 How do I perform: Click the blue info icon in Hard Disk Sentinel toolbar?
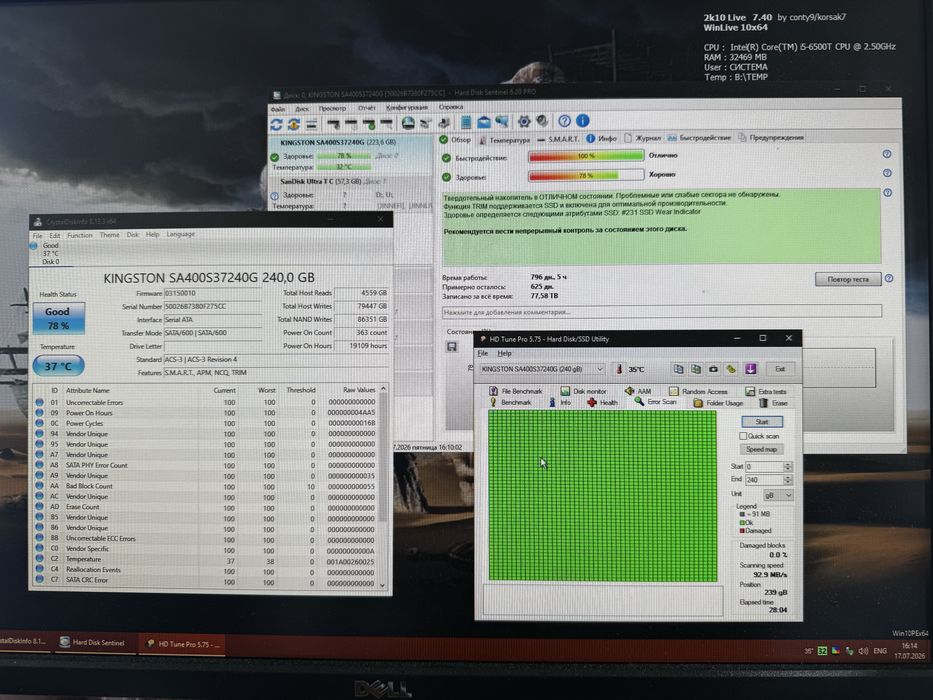point(583,121)
